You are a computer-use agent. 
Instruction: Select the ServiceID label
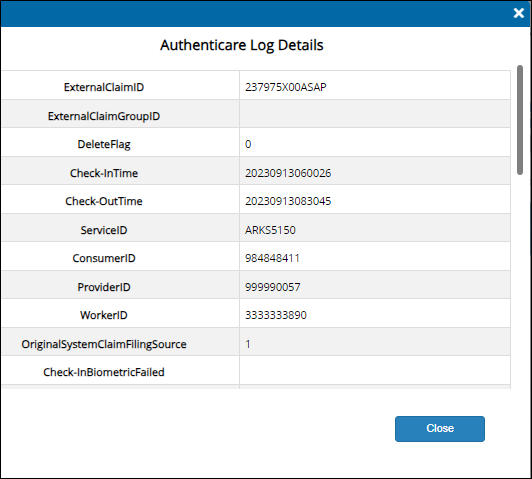pyautogui.click(x=104, y=230)
